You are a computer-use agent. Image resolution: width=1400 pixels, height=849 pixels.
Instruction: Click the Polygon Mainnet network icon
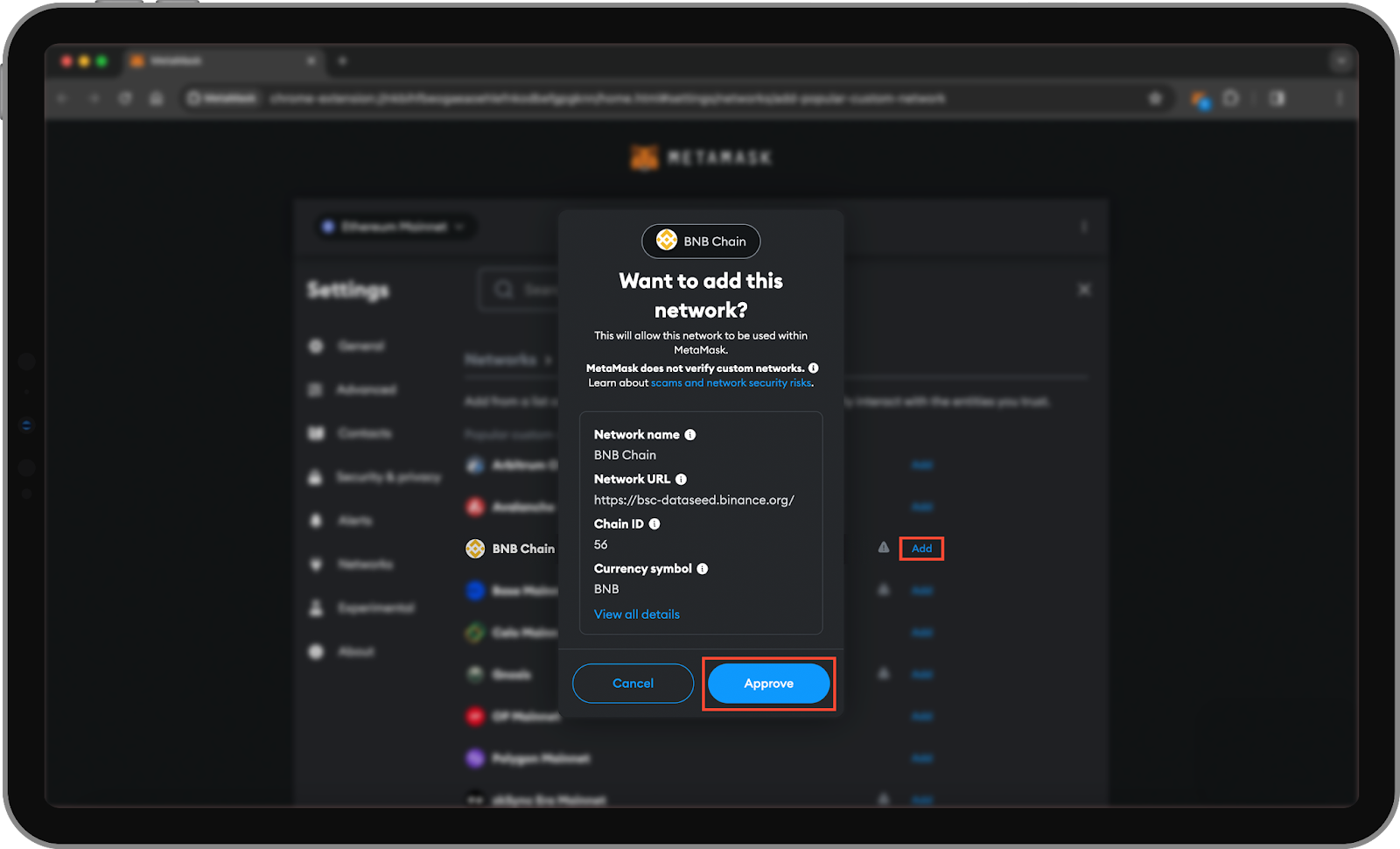coord(475,758)
